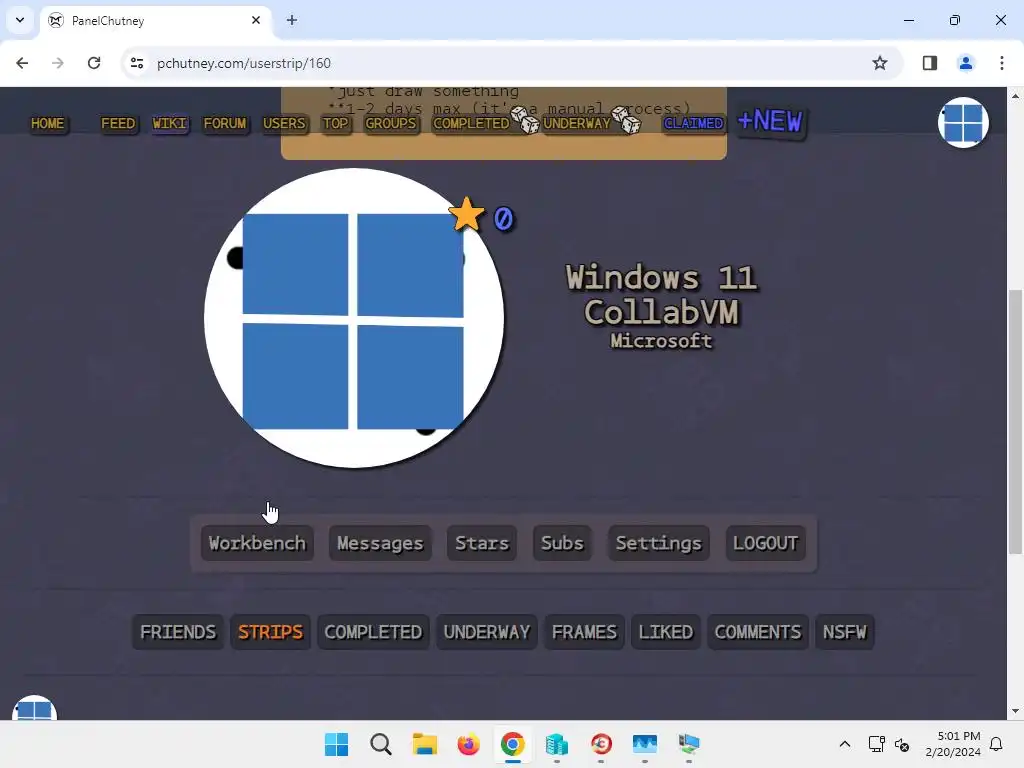Open a new browser tab

[292, 20]
